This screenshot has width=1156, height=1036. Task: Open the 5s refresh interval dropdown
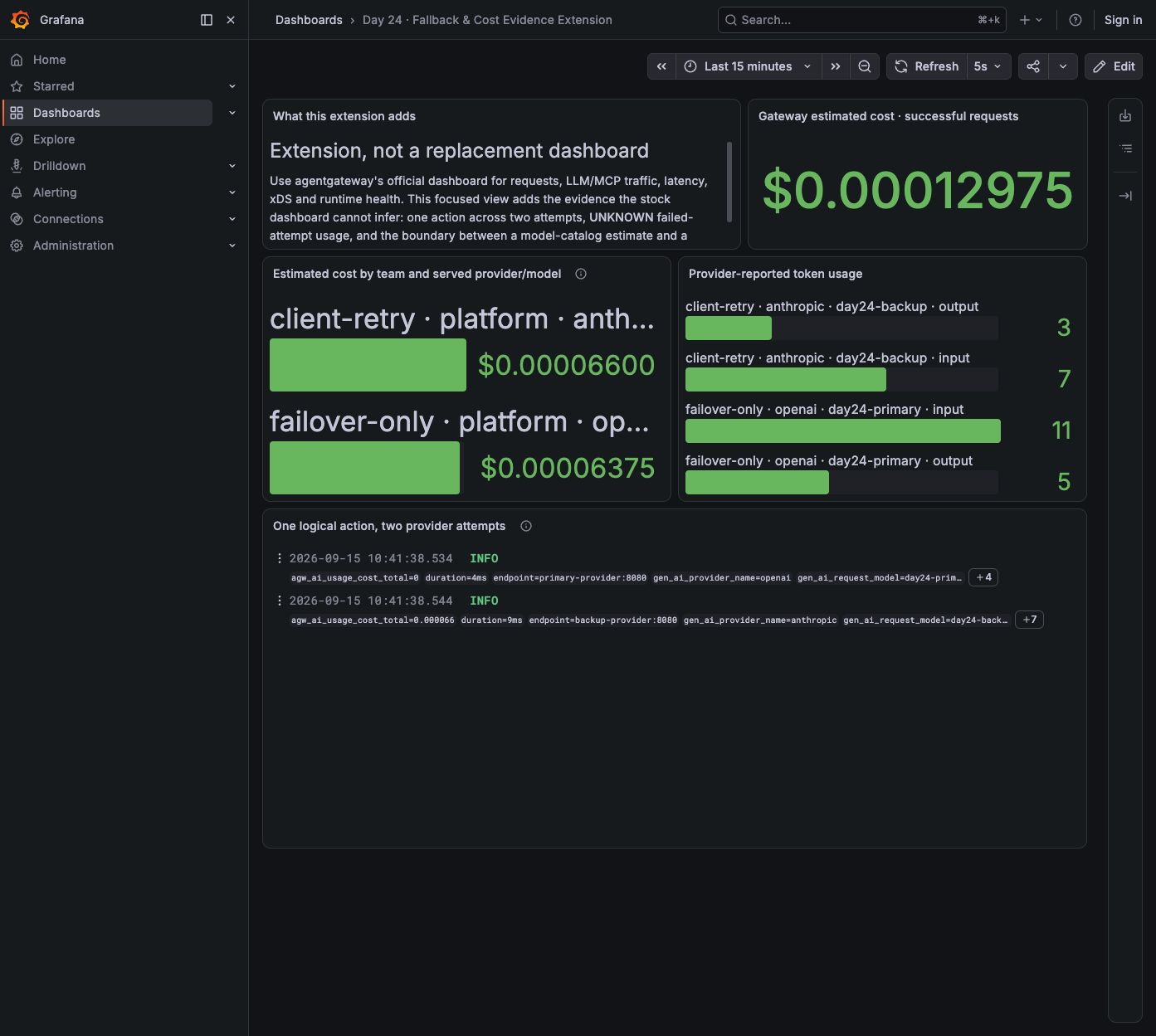pos(988,66)
